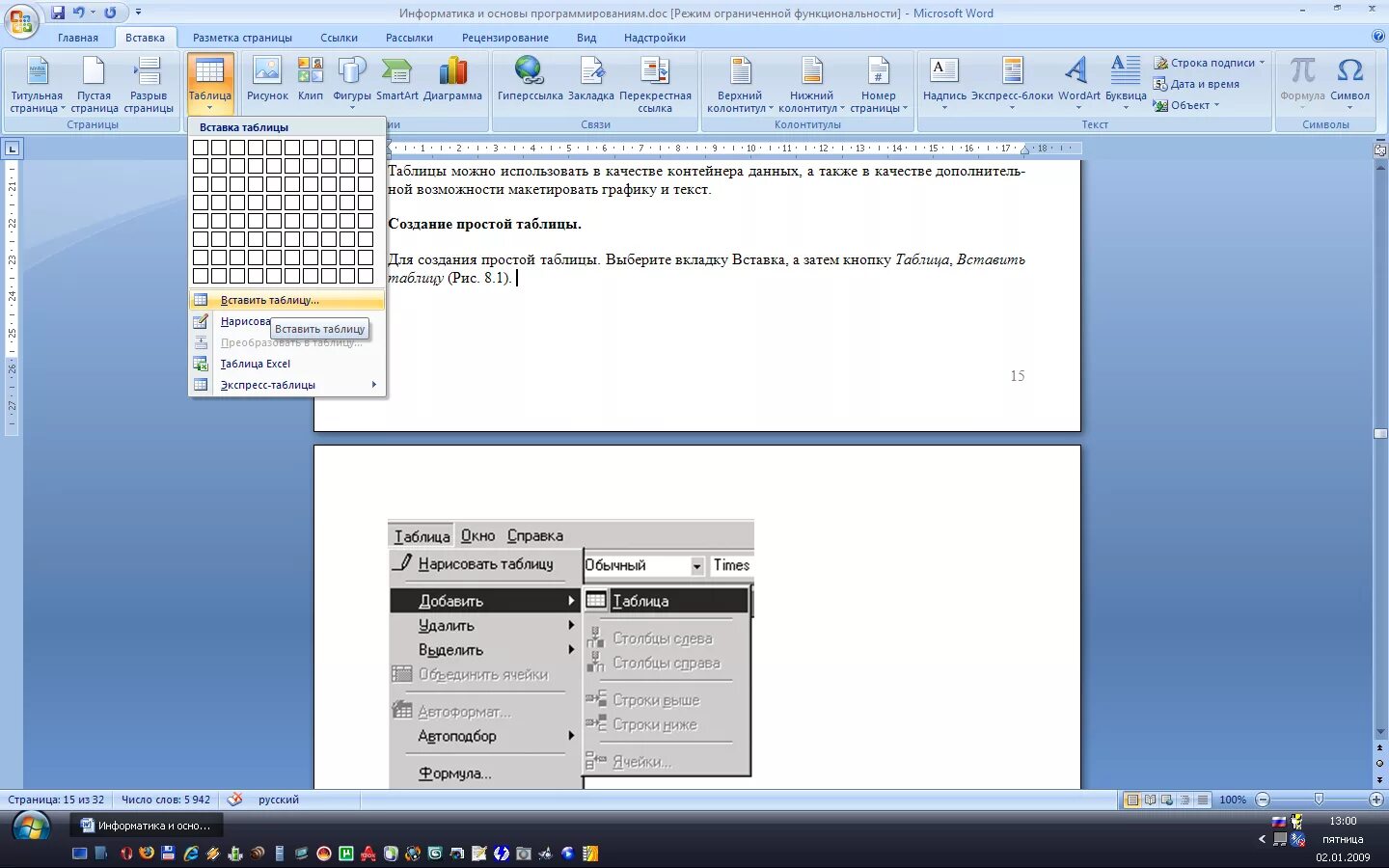Screen dimensions: 1389x868
Task: Insert a blank page (Пустая страница)
Action: [x=94, y=85]
